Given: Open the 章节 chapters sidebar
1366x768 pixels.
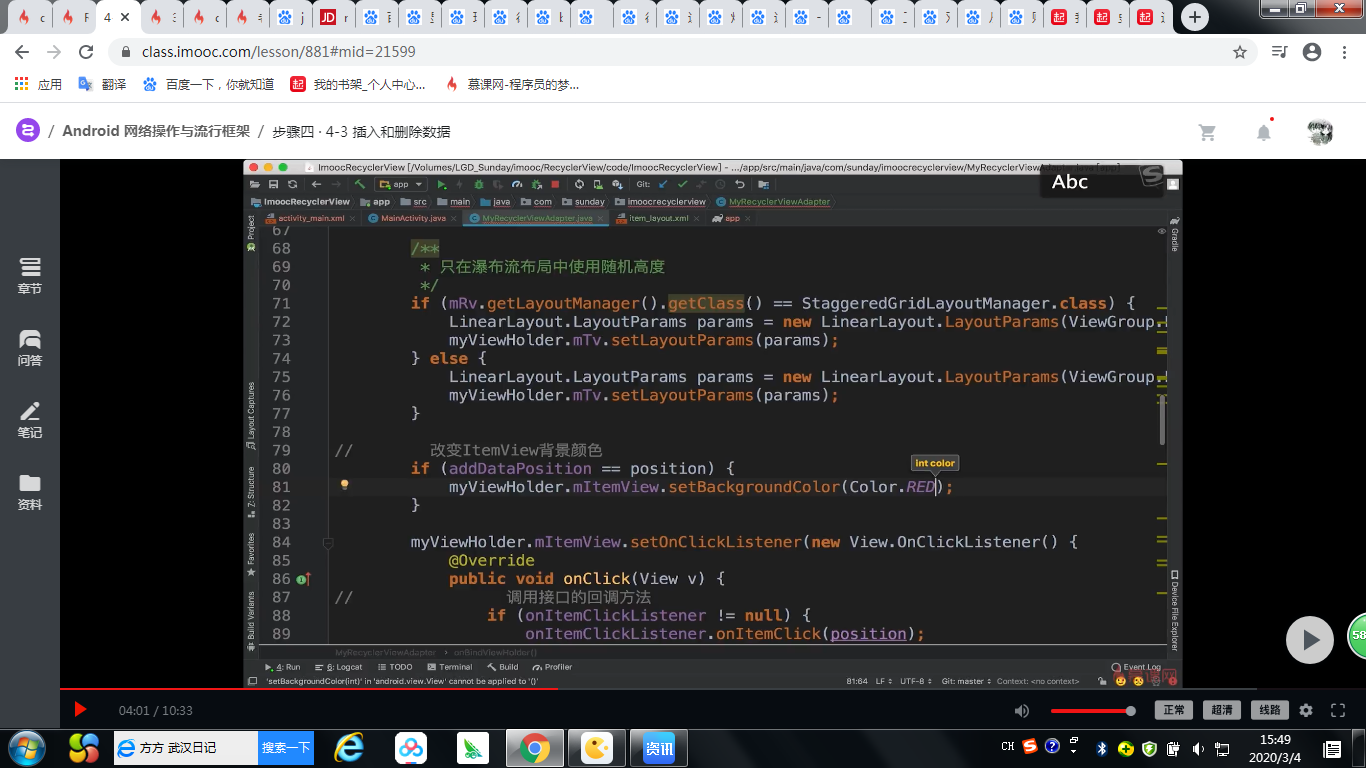Looking at the screenshot, I should click(x=30, y=276).
